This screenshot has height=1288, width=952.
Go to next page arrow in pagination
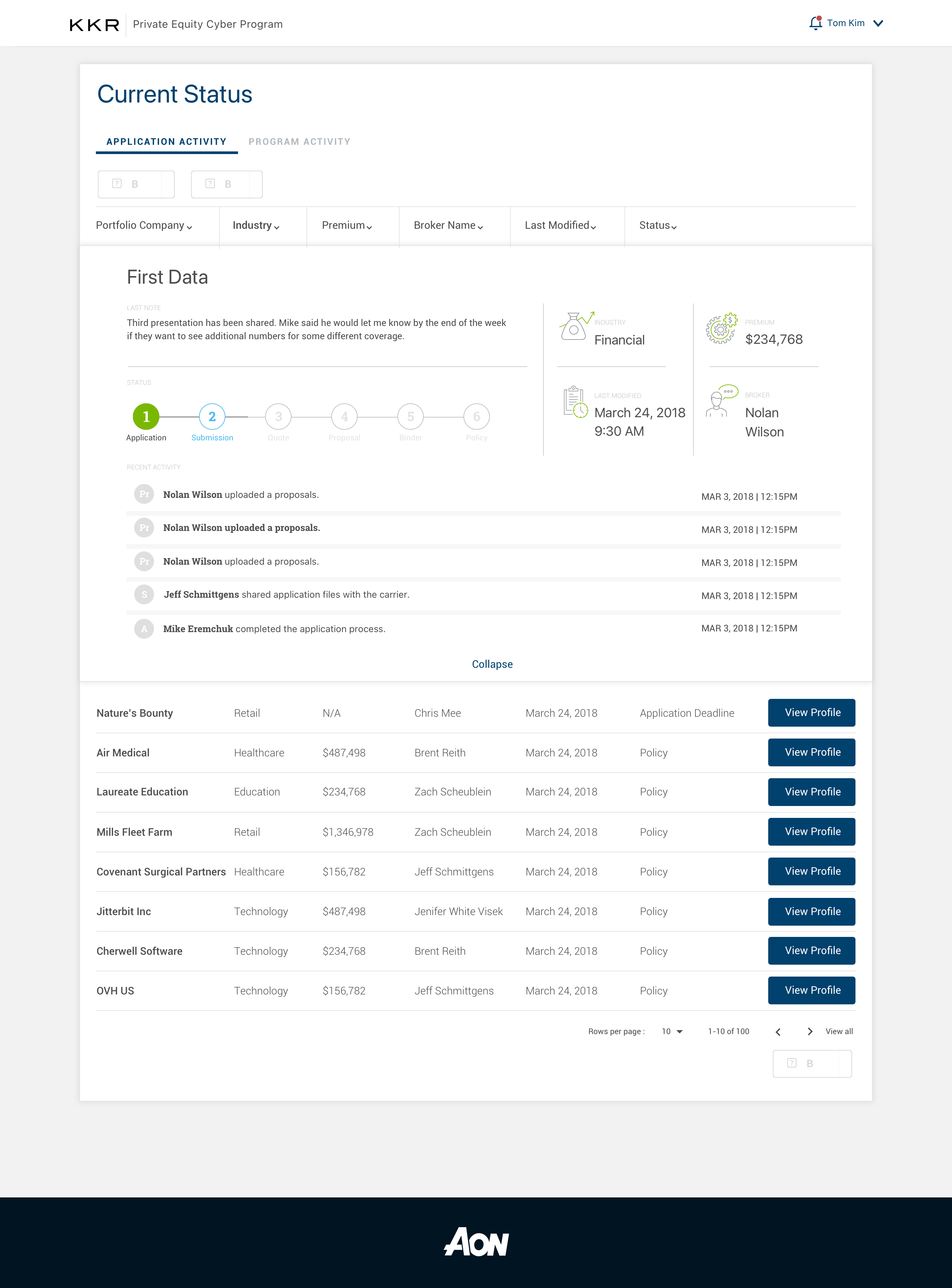[x=810, y=1031]
